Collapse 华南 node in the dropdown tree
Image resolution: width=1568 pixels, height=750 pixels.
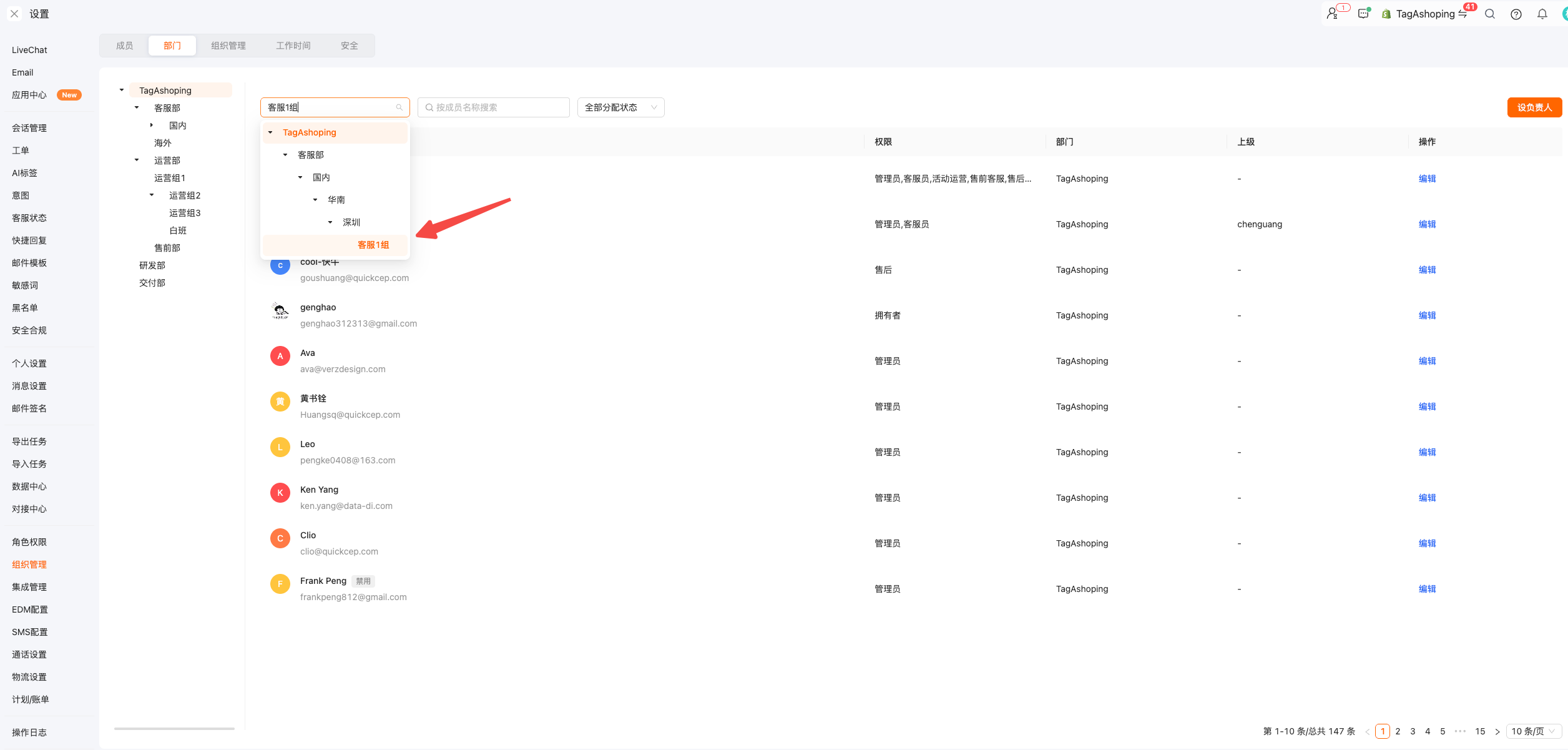pos(315,200)
